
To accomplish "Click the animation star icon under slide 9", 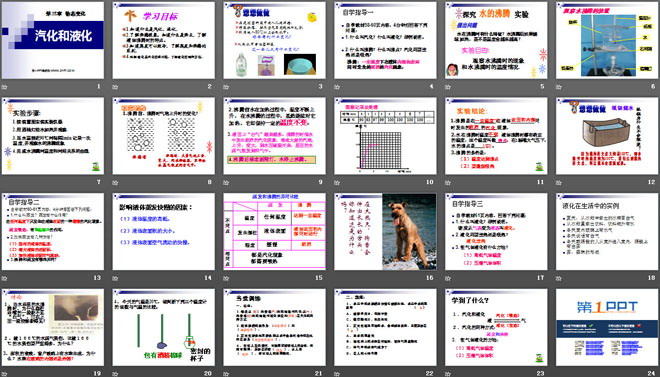I will pos(226,182).
